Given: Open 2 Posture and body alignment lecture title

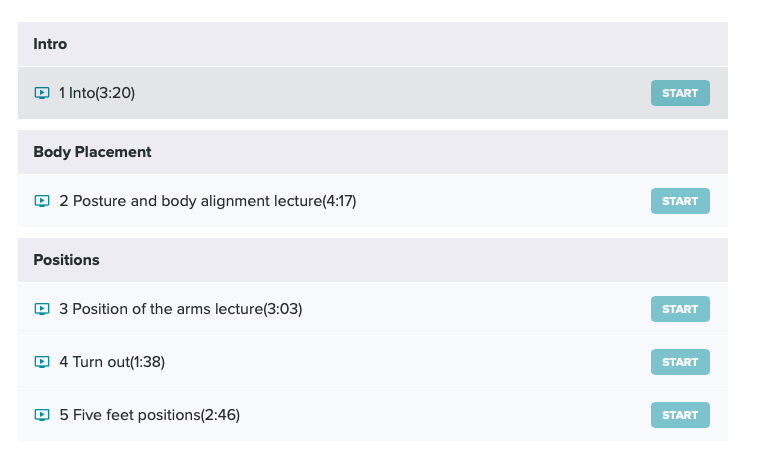Looking at the screenshot, I should click(208, 201).
